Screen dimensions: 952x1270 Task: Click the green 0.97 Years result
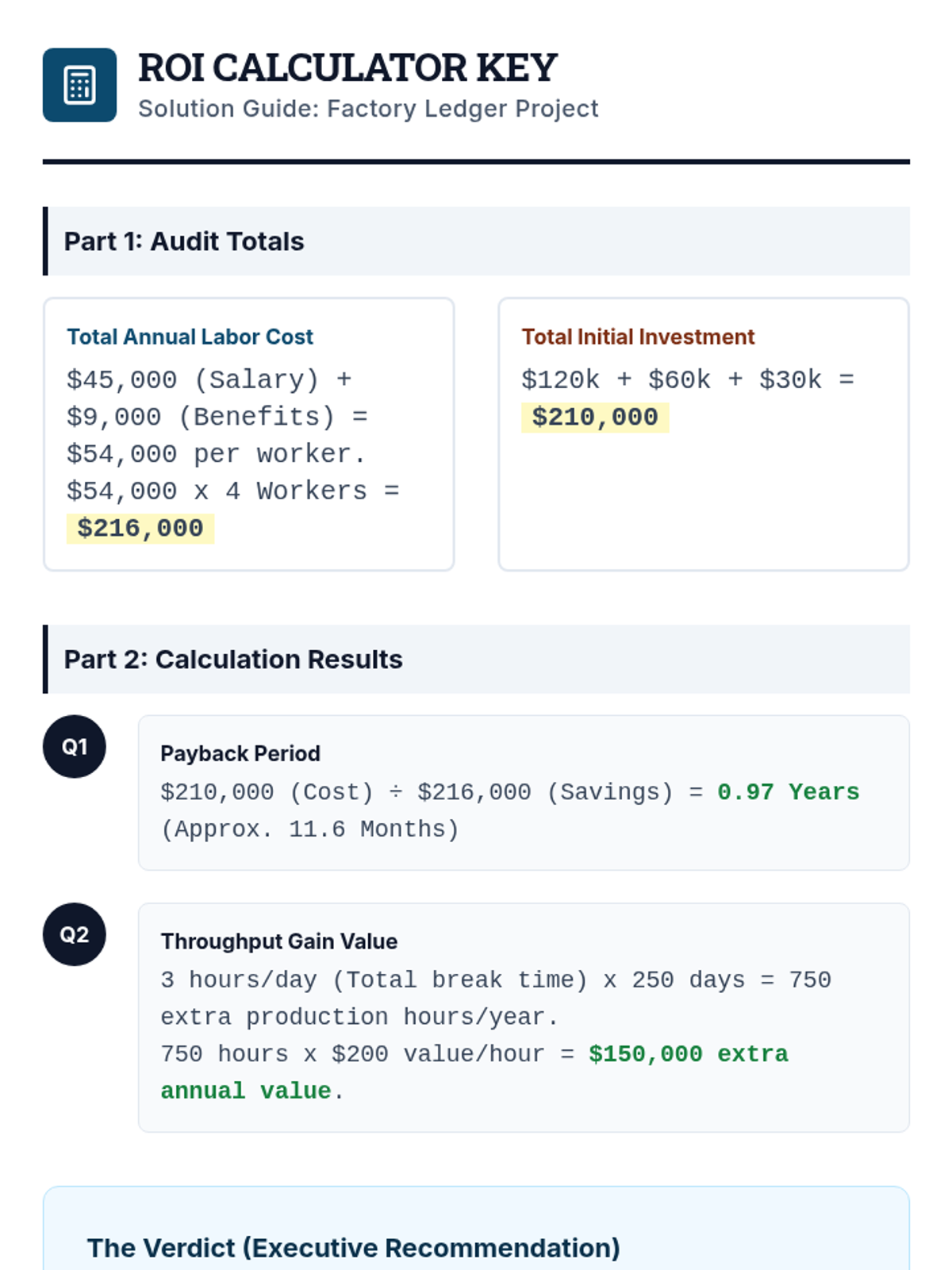(788, 792)
